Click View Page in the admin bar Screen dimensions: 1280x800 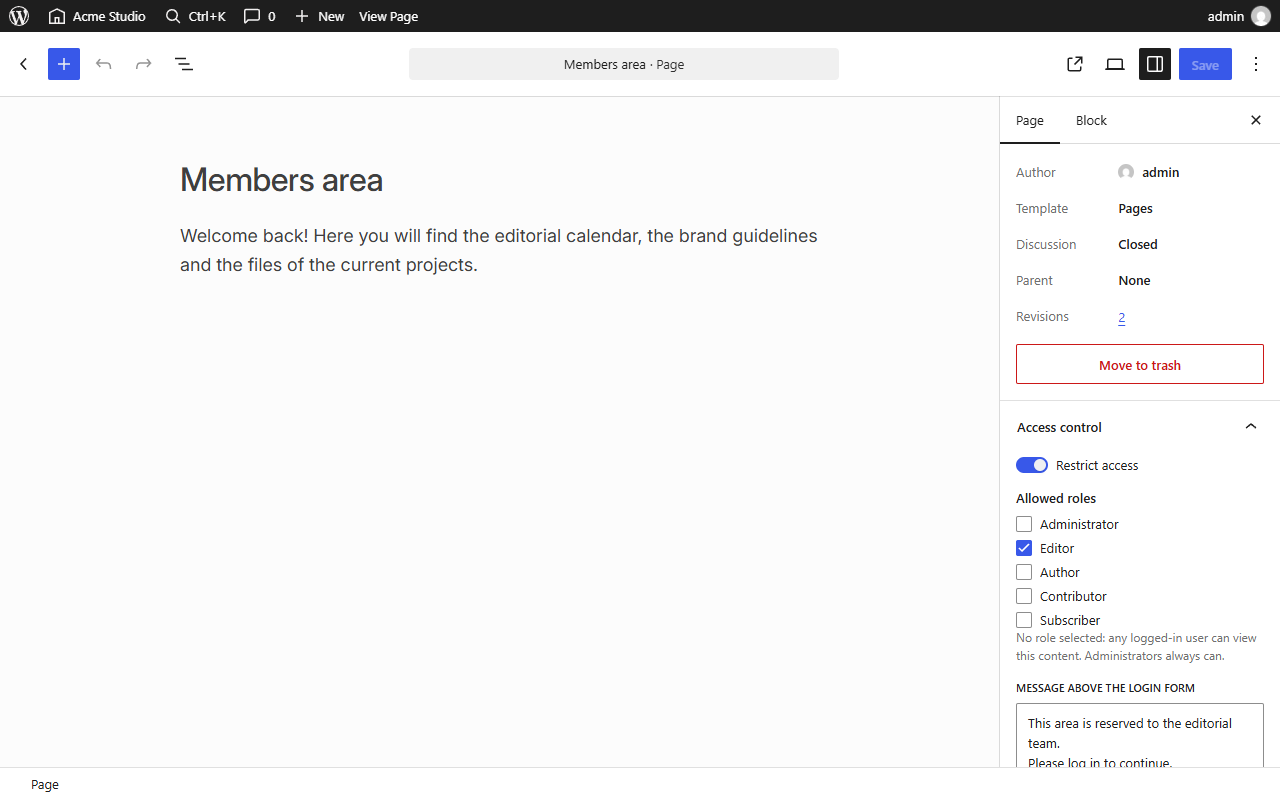(388, 16)
